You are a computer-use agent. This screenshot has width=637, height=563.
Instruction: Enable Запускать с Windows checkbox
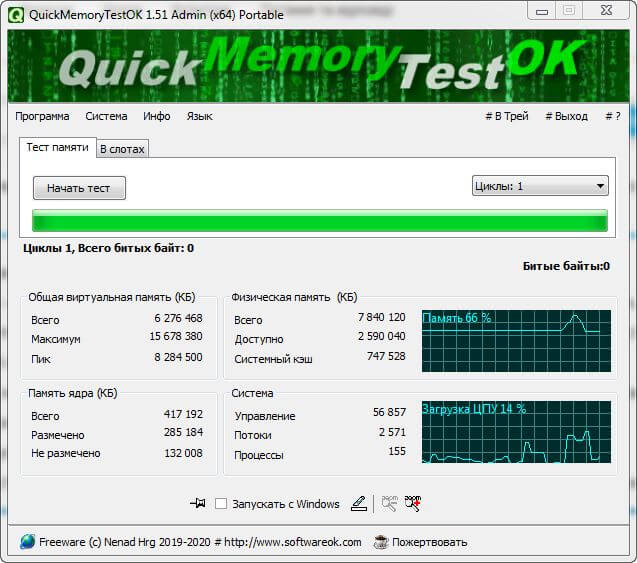pos(221,504)
